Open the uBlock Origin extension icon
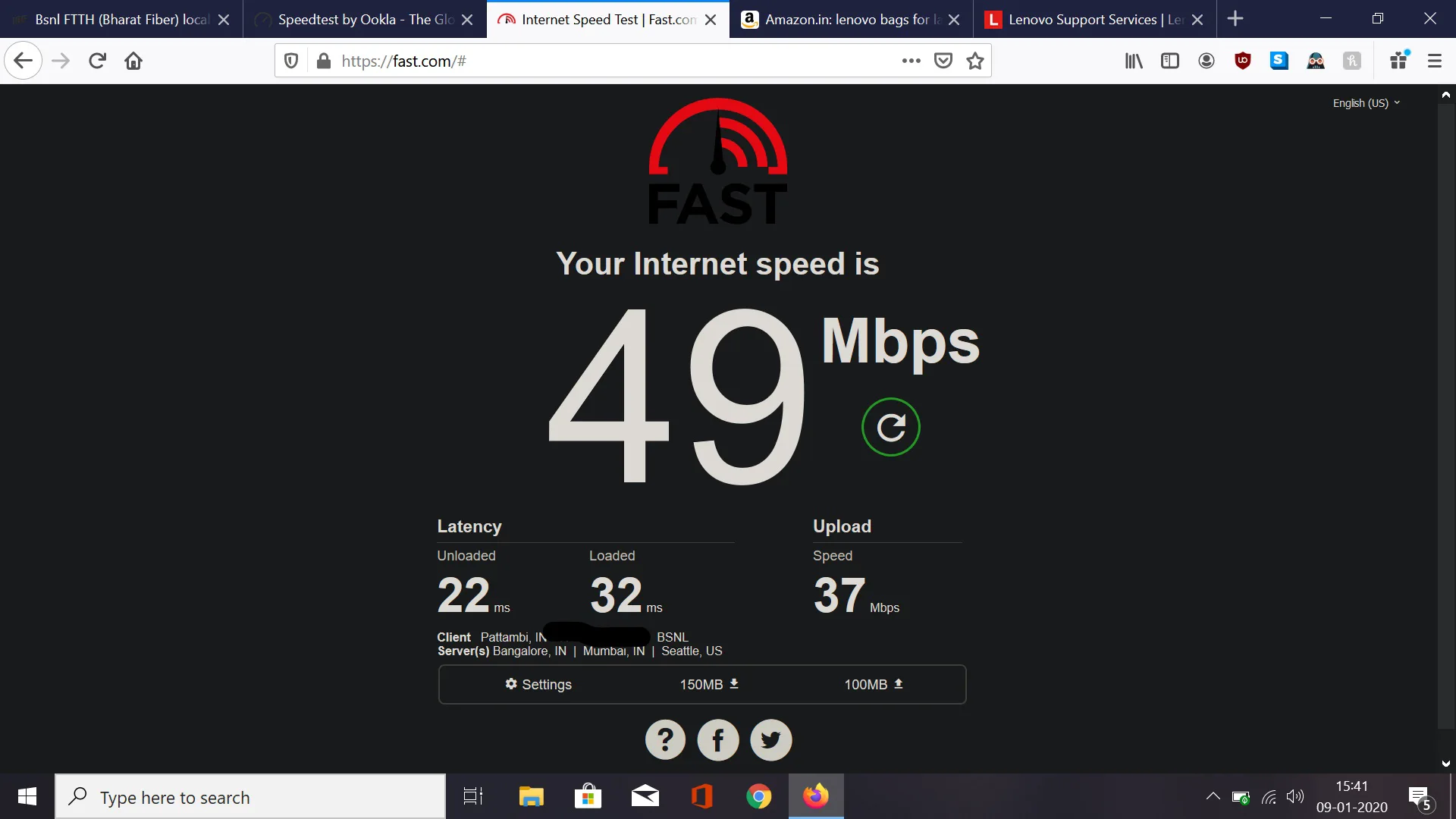This screenshot has height=819, width=1456. [1242, 61]
